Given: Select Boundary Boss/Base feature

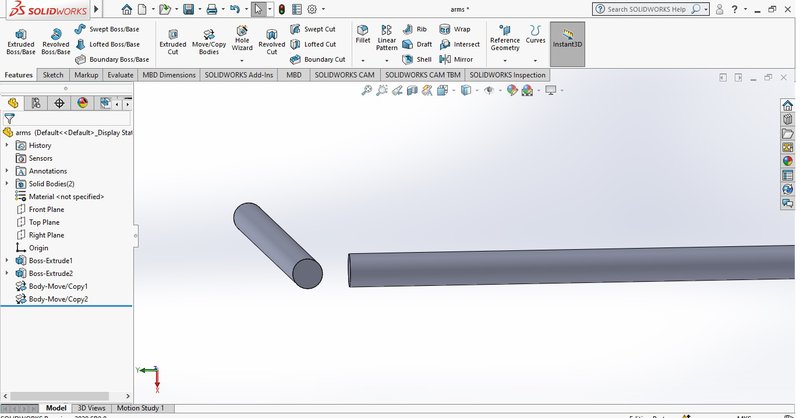Looking at the screenshot, I should pos(112,59).
